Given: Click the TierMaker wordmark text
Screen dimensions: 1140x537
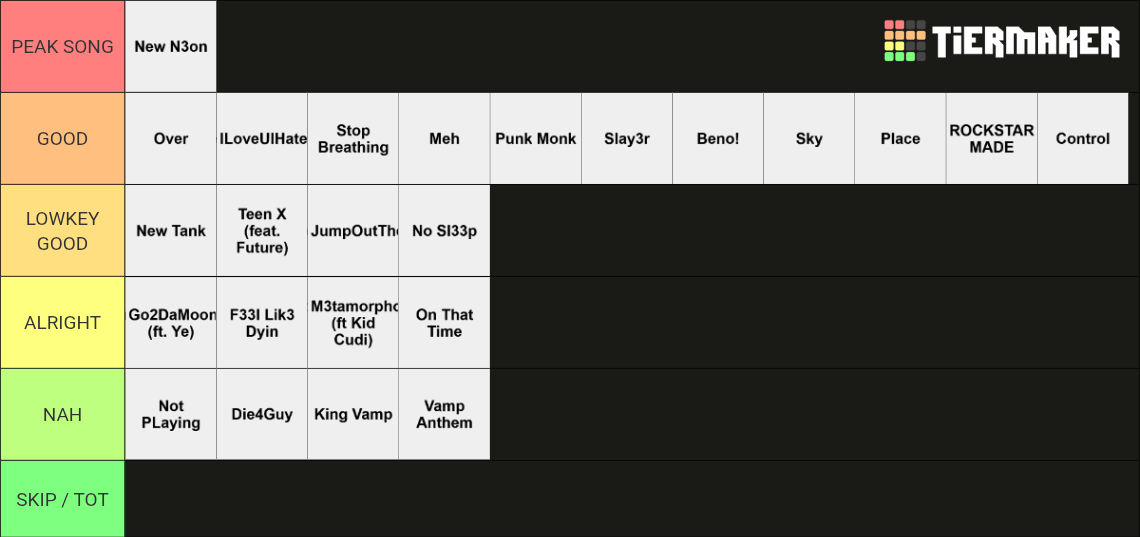Looking at the screenshot, I should (1026, 41).
